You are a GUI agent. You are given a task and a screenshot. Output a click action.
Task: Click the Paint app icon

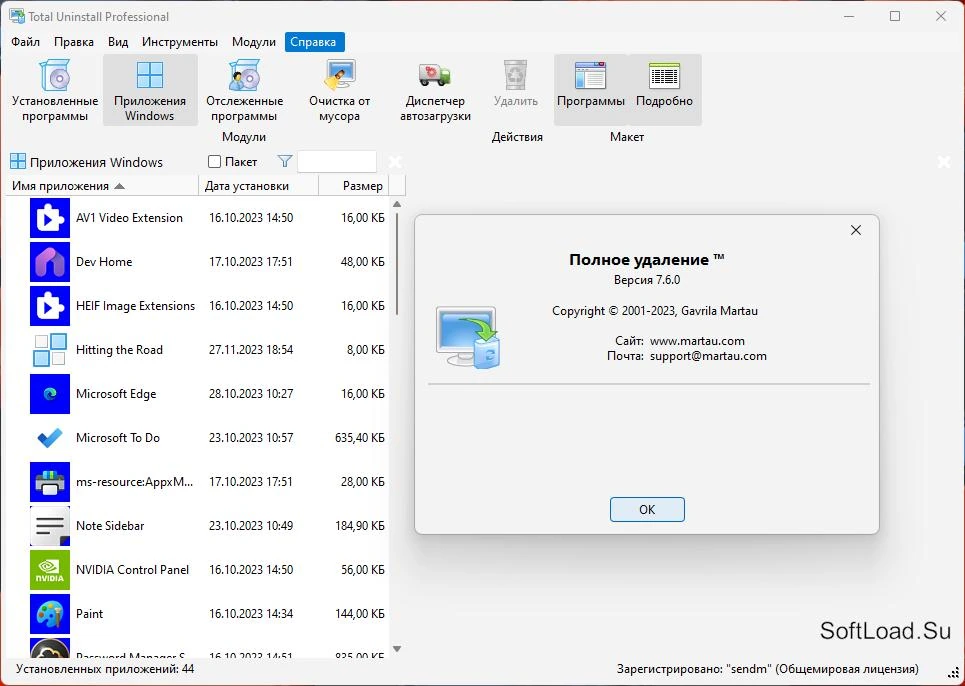pyautogui.click(x=50, y=614)
